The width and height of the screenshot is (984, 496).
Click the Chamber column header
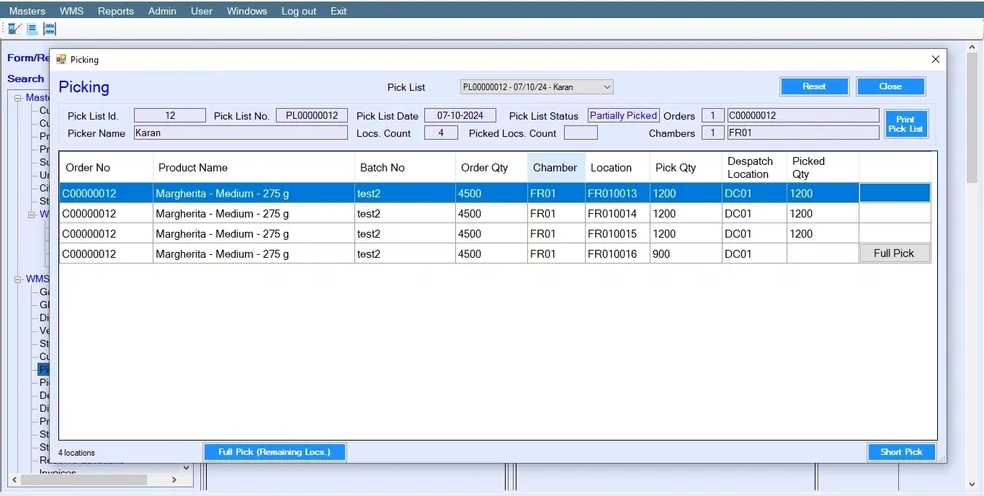(556, 168)
